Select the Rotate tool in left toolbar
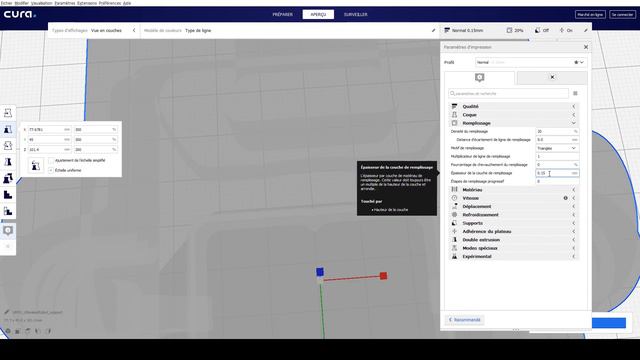 pyautogui.click(x=8, y=146)
